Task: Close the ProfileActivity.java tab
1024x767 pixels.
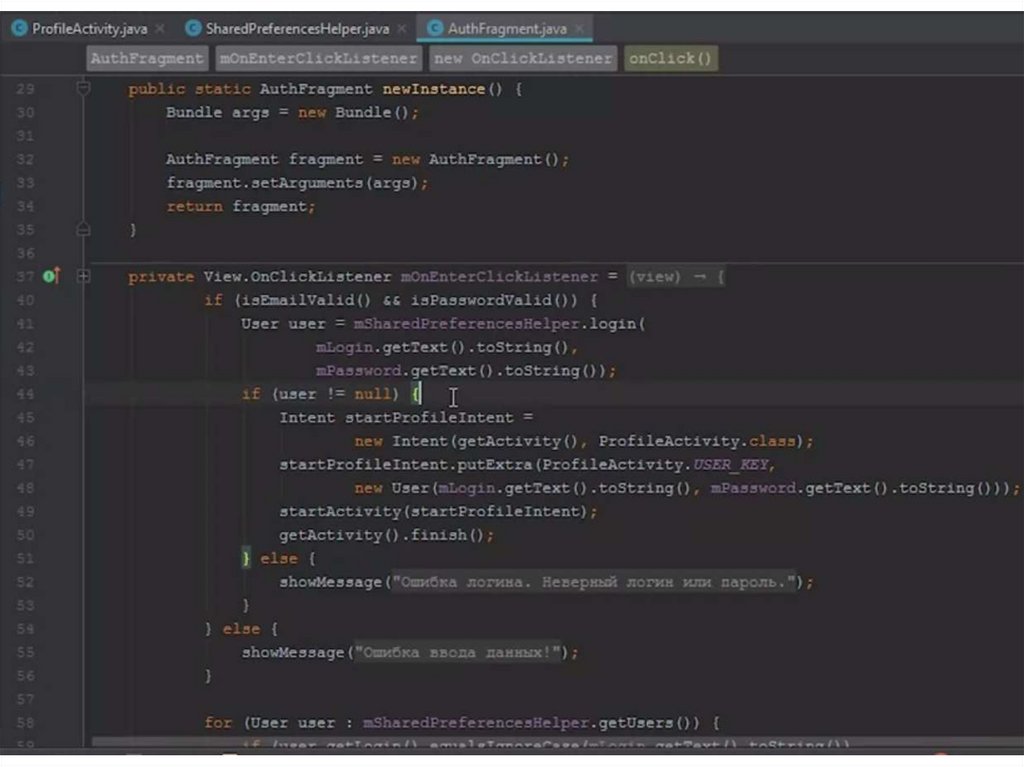Action: 159,29
